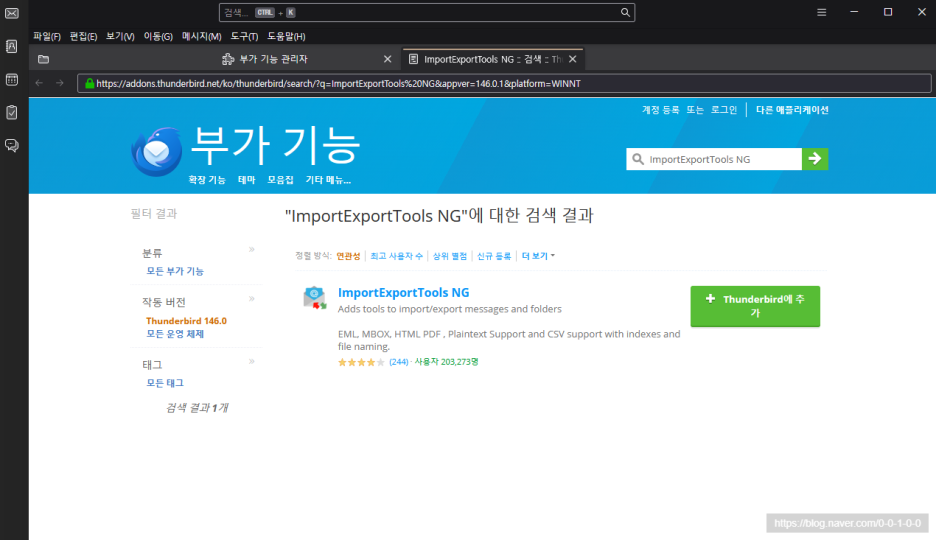Screen dimensions: 936x540
Task: Go to 확장 기능 section
Action: point(207,180)
